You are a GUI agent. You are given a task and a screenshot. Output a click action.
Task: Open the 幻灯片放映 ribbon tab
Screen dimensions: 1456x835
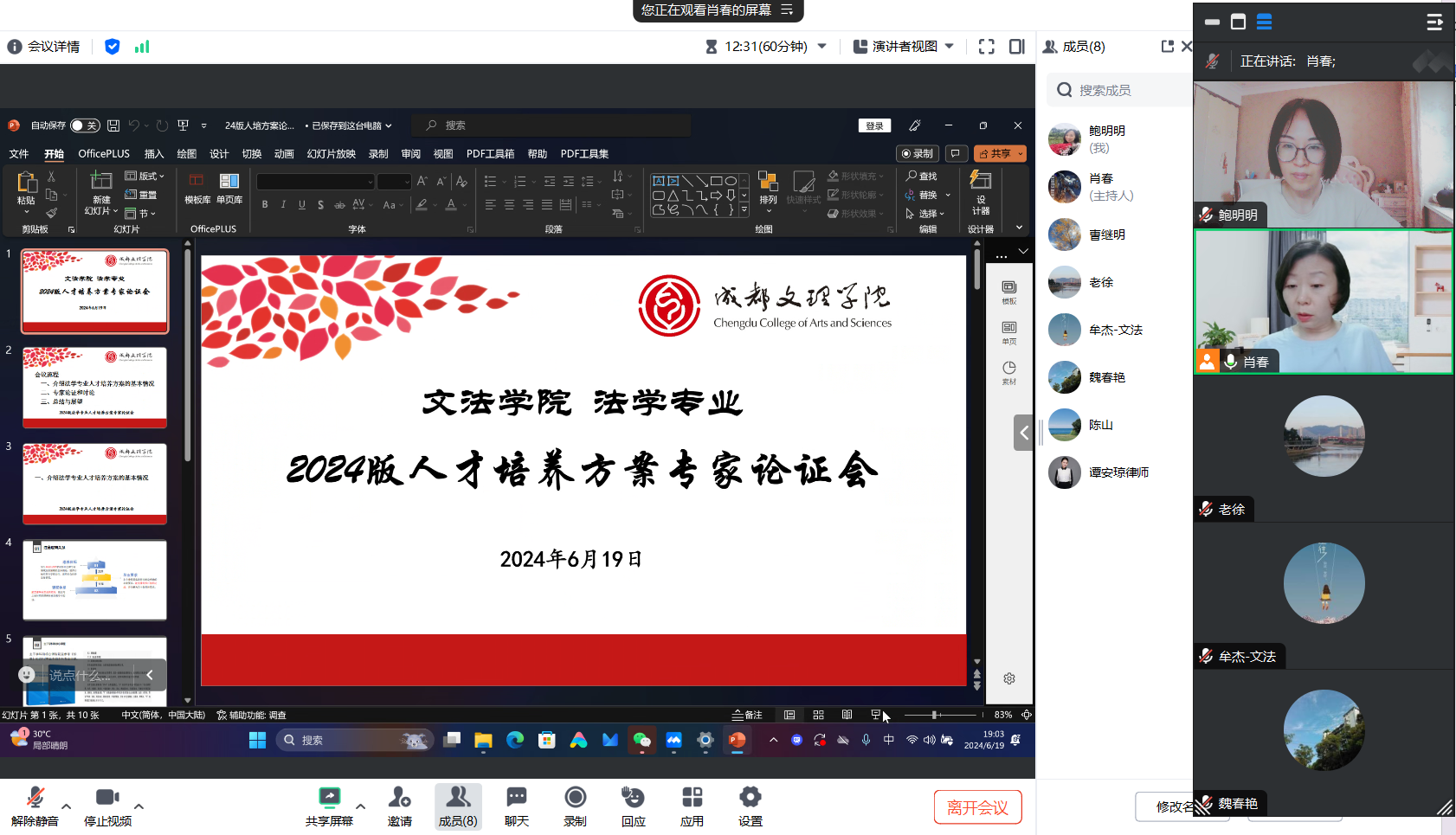pos(331,154)
